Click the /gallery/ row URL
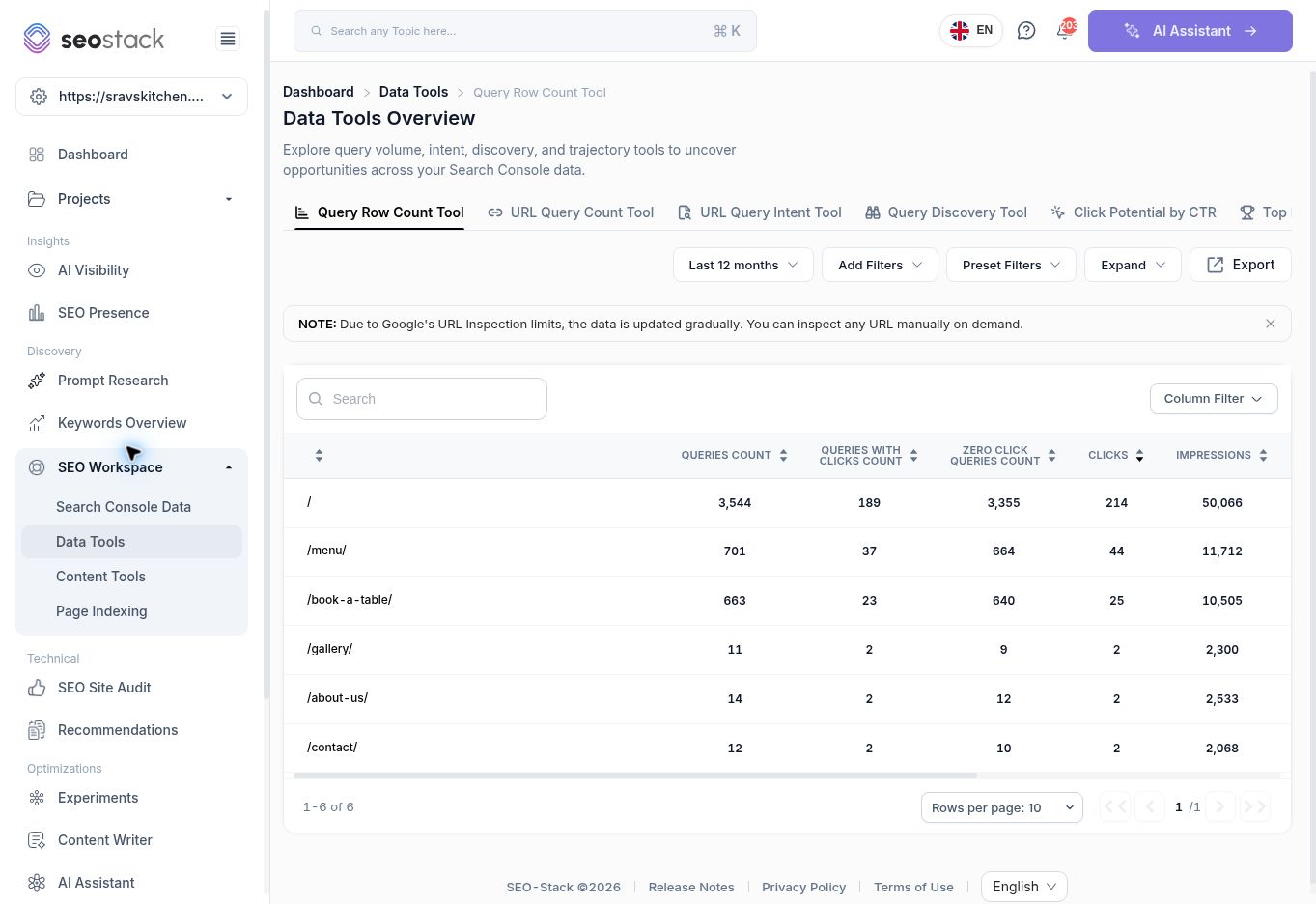This screenshot has width=1316, height=904. [x=329, y=649]
